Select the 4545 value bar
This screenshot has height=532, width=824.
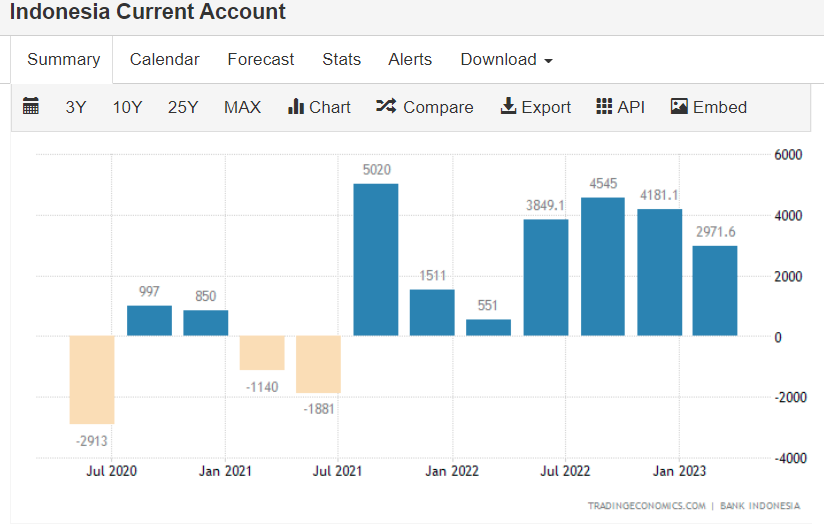pyautogui.click(x=603, y=267)
